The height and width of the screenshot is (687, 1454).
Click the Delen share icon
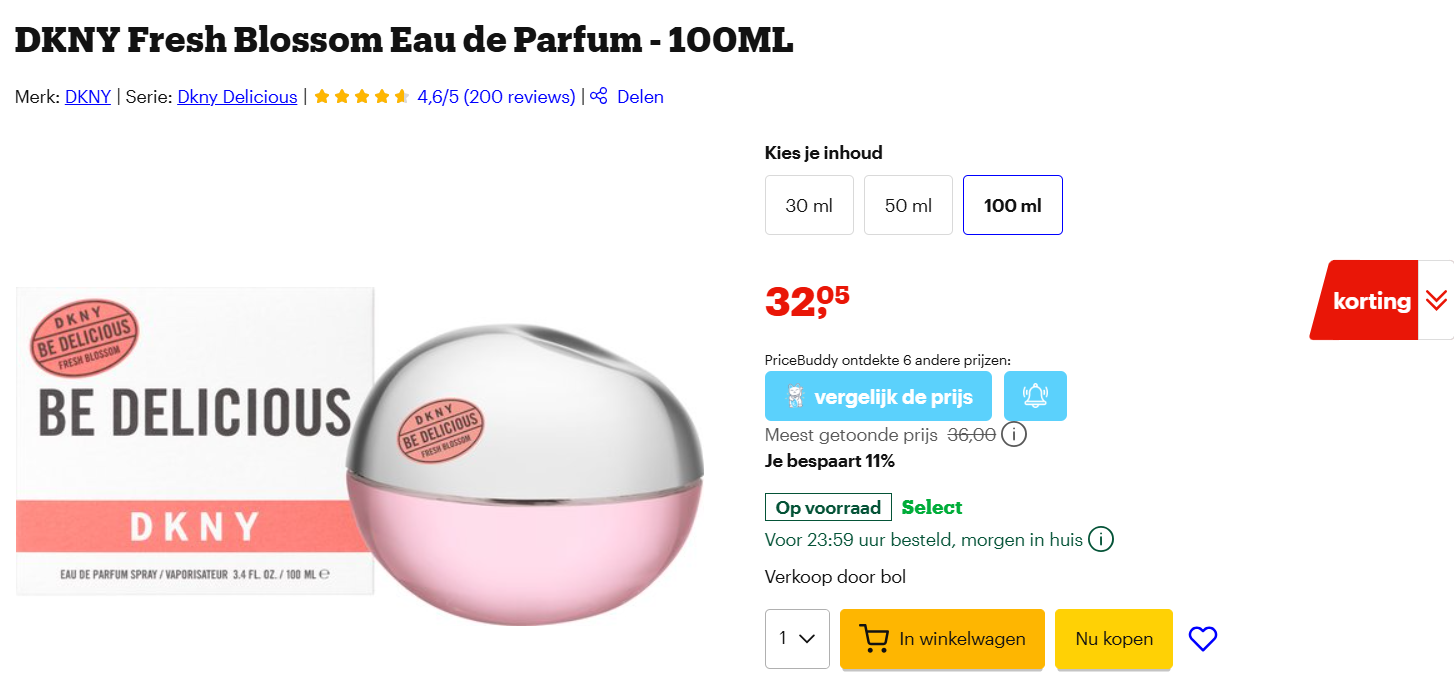coord(598,96)
